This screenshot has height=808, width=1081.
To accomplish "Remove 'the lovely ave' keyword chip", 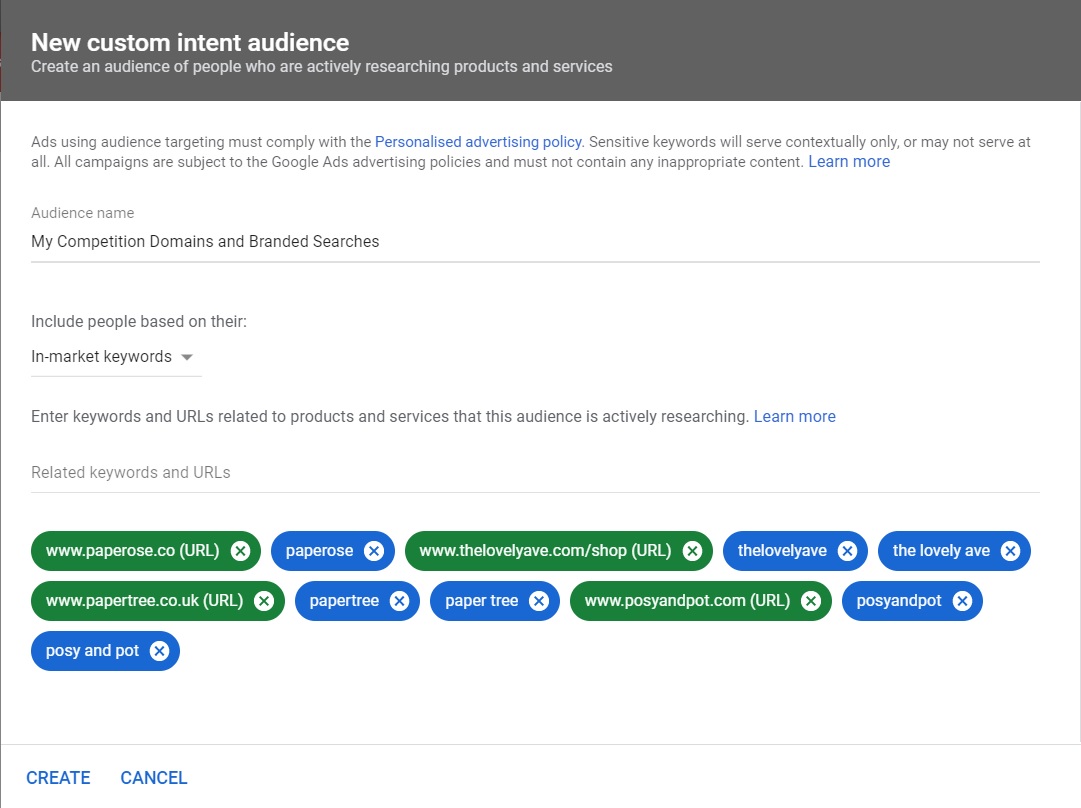I will click(x=1010, y=551).
